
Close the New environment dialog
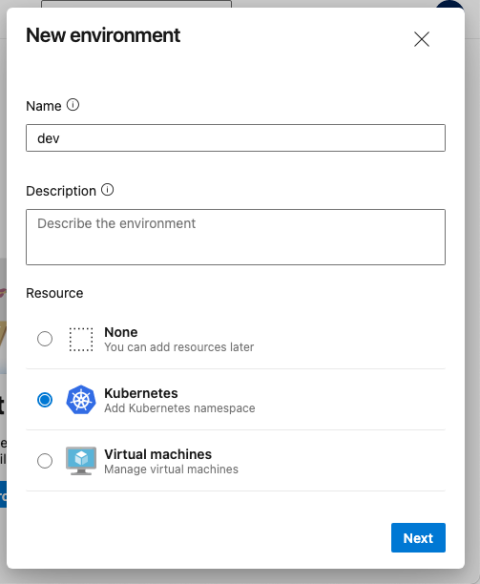422,39
